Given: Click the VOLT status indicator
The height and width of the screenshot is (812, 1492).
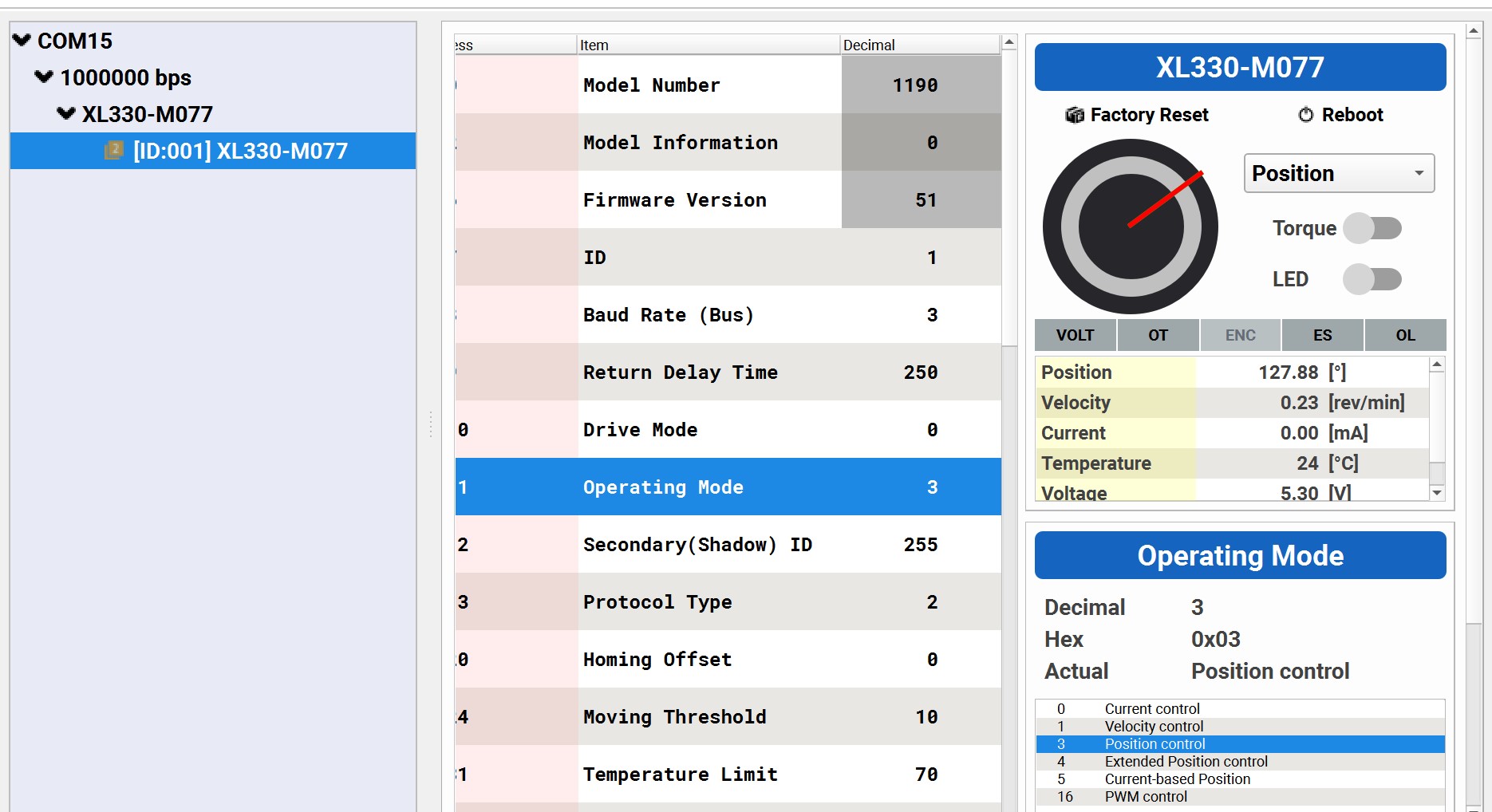Looking at the screenshot, I should pos(1075,335).
